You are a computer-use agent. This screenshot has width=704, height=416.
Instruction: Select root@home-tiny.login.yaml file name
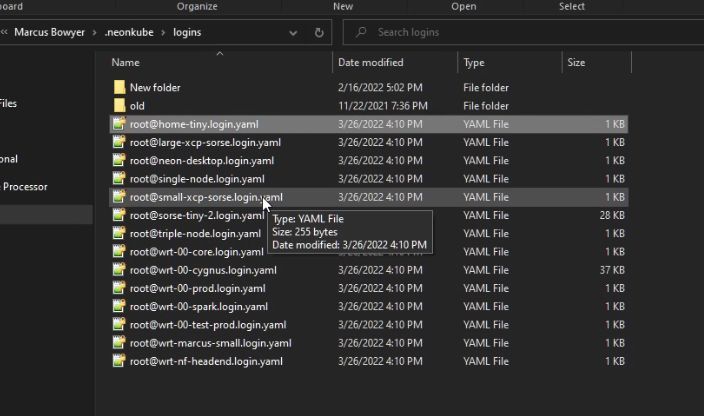point(194,124)
